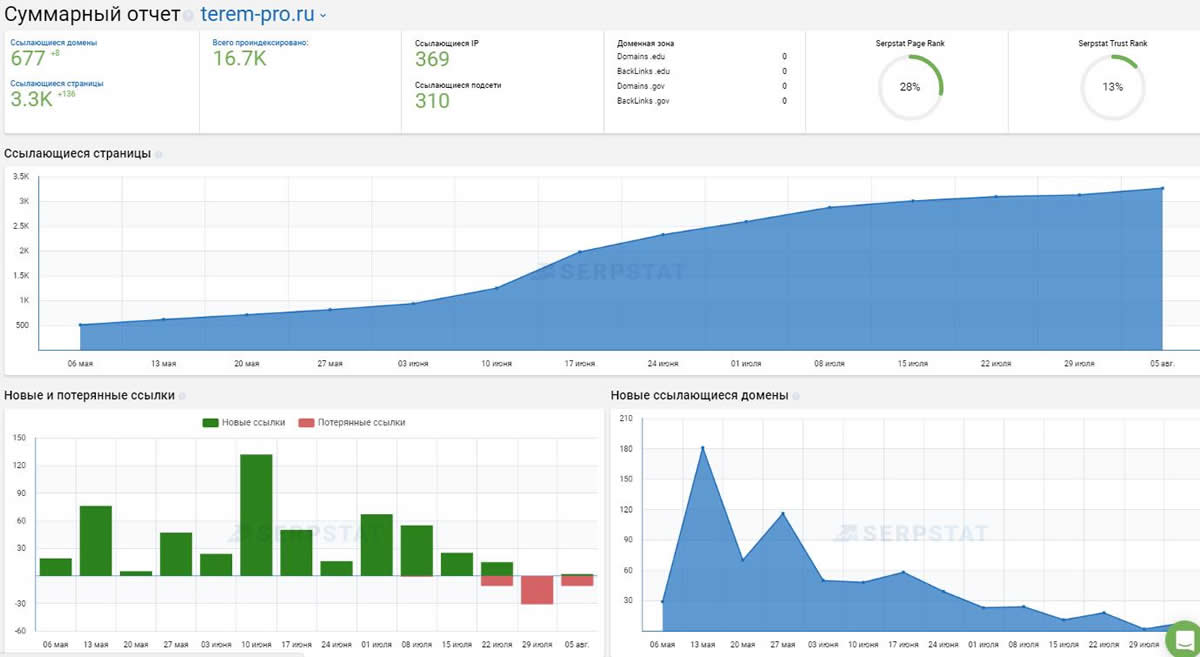The width and height of the screenshot is (1200, 657).
Task: Click the red Потерянные ссылки color swatch
Action: [x=307, y=422]
